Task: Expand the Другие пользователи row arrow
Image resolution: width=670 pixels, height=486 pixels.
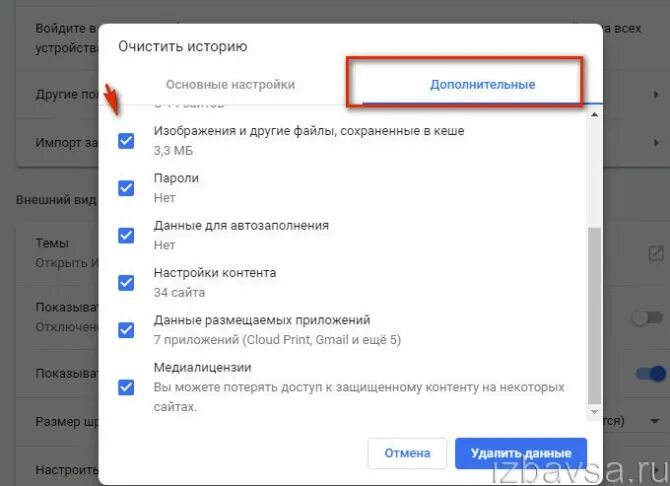Action: click(x=656, y=94)
